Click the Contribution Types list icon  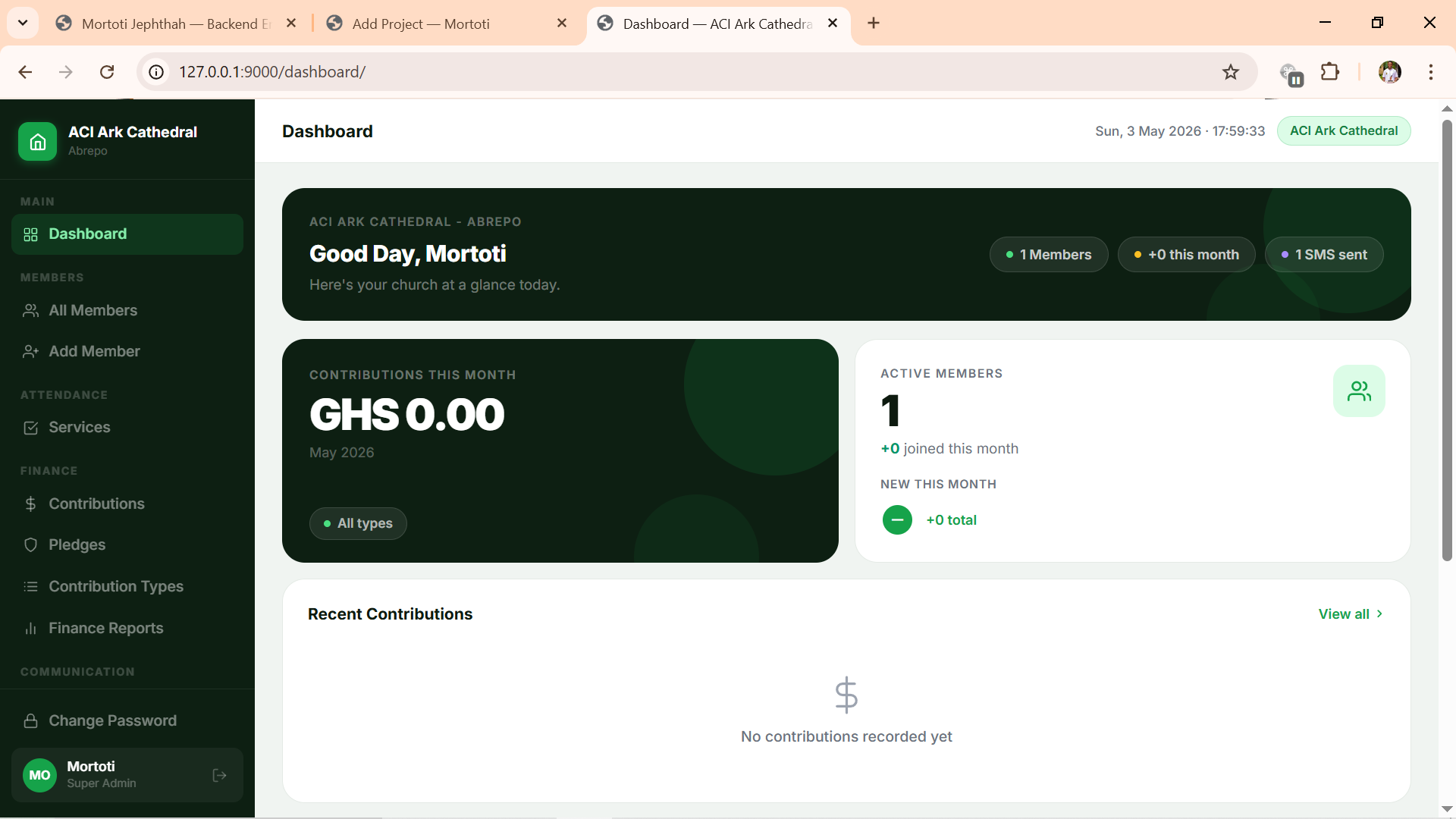click(30, 587)
